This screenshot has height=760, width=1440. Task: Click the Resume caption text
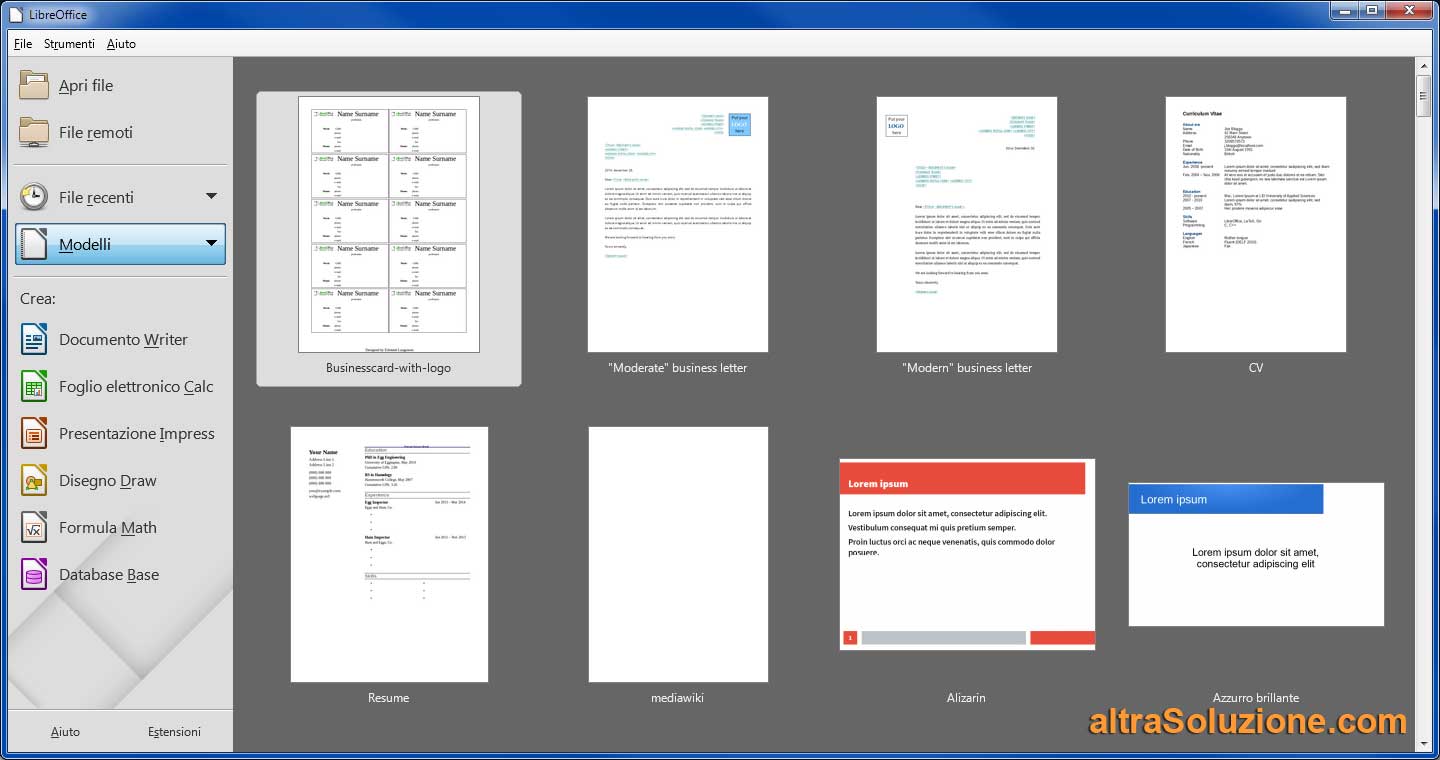pos(388,698)
